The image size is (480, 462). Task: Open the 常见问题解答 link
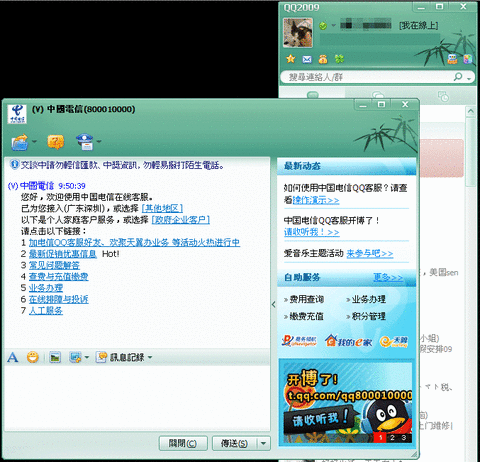54,265
